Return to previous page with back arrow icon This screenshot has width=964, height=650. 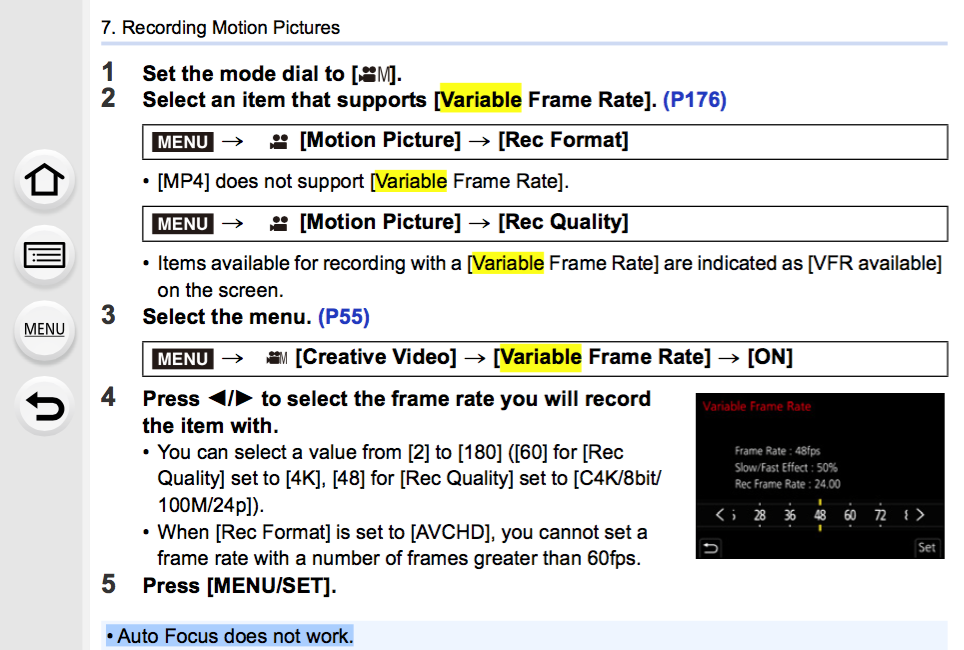pyautogui.click(x=44, y=406)
